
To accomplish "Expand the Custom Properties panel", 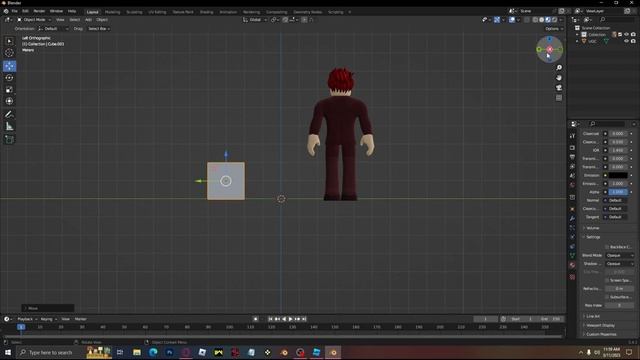I will 600,334.
